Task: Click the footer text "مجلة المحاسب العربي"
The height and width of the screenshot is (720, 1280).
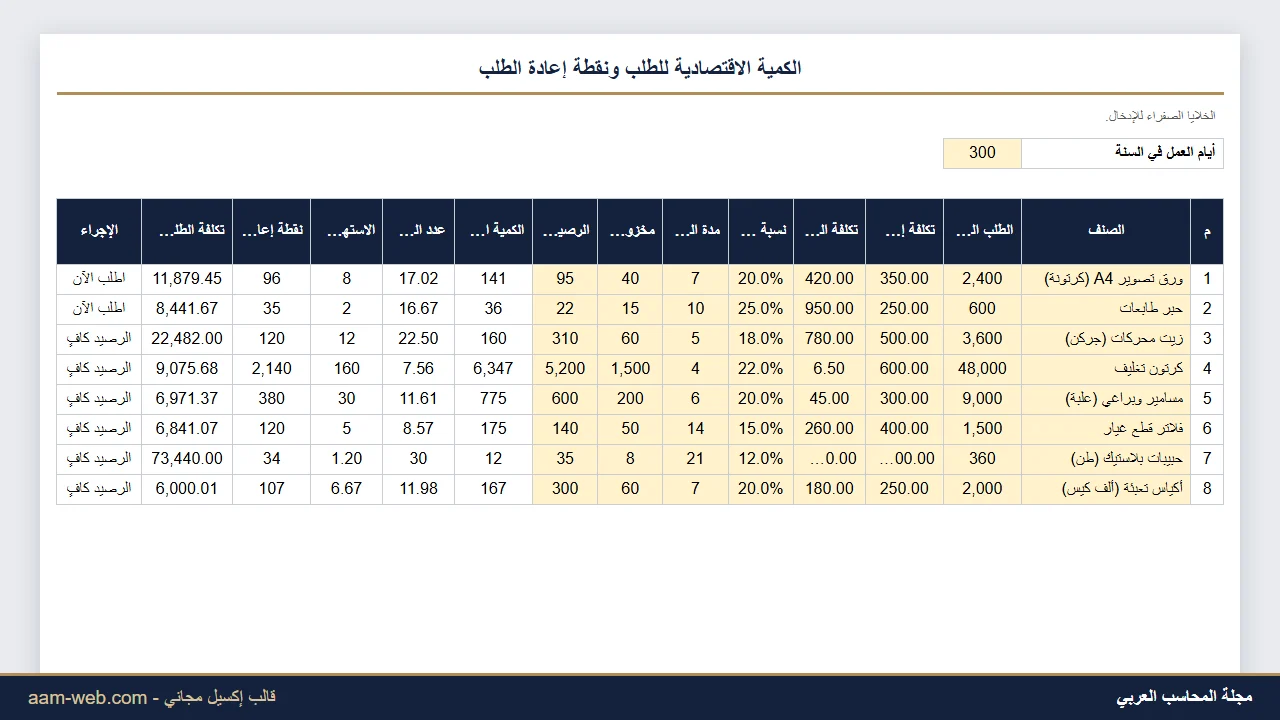Action: (x=1184, y=697)
